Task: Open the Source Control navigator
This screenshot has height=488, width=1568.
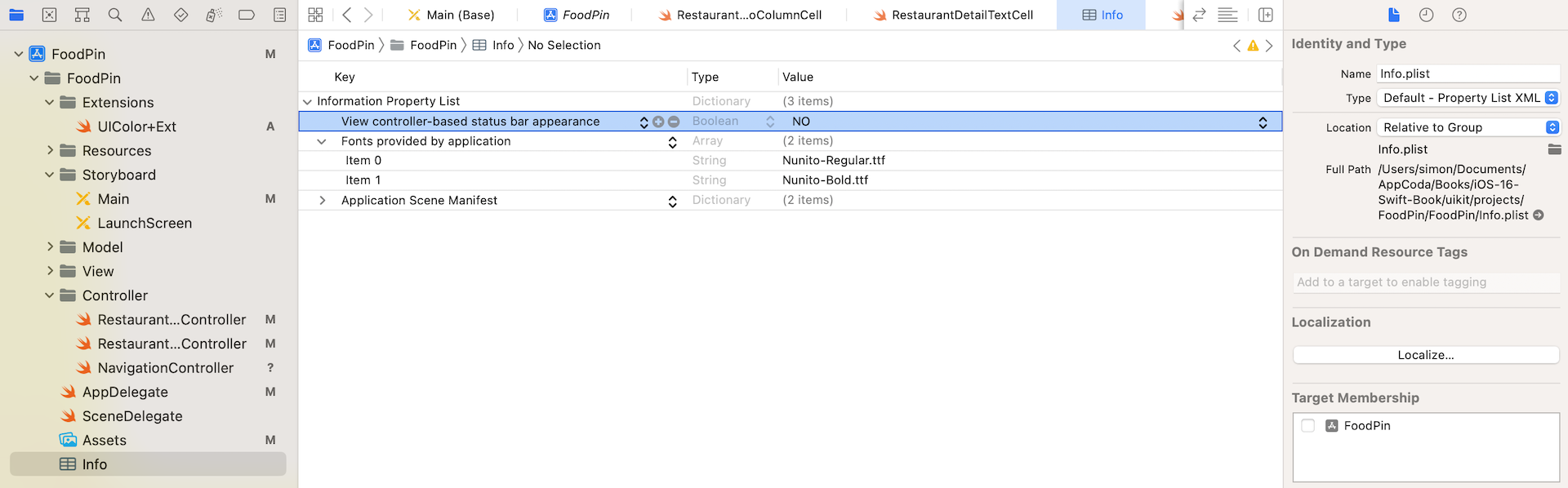Action: pyautogui.click(x=49, y=15)
